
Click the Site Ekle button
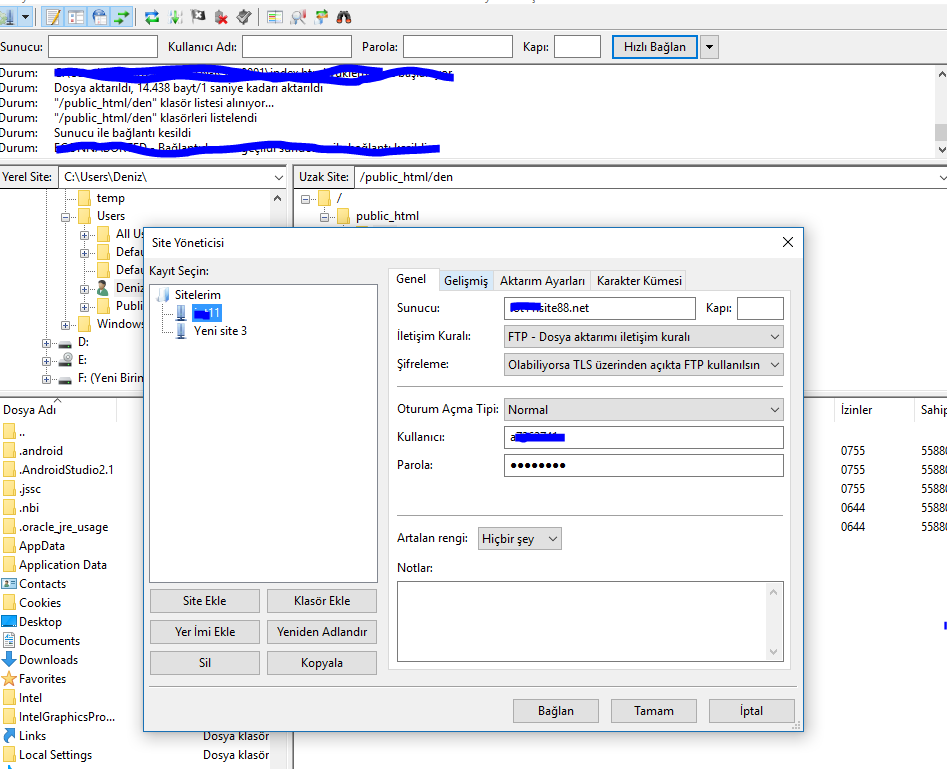click(205, 601)
